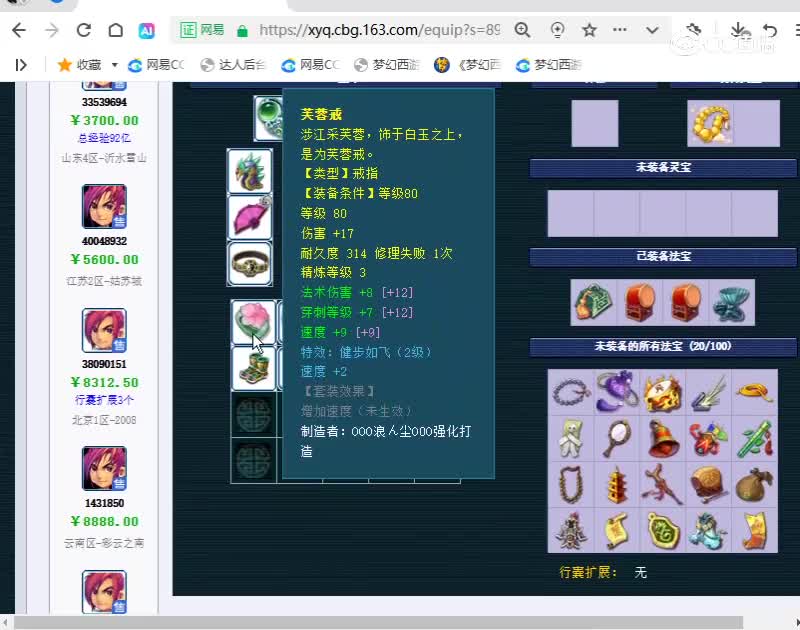The height and width of the screenshot is (630, 800).
Task: Open character listing priced ¥3700.00
Action: (x=104, y=120)
